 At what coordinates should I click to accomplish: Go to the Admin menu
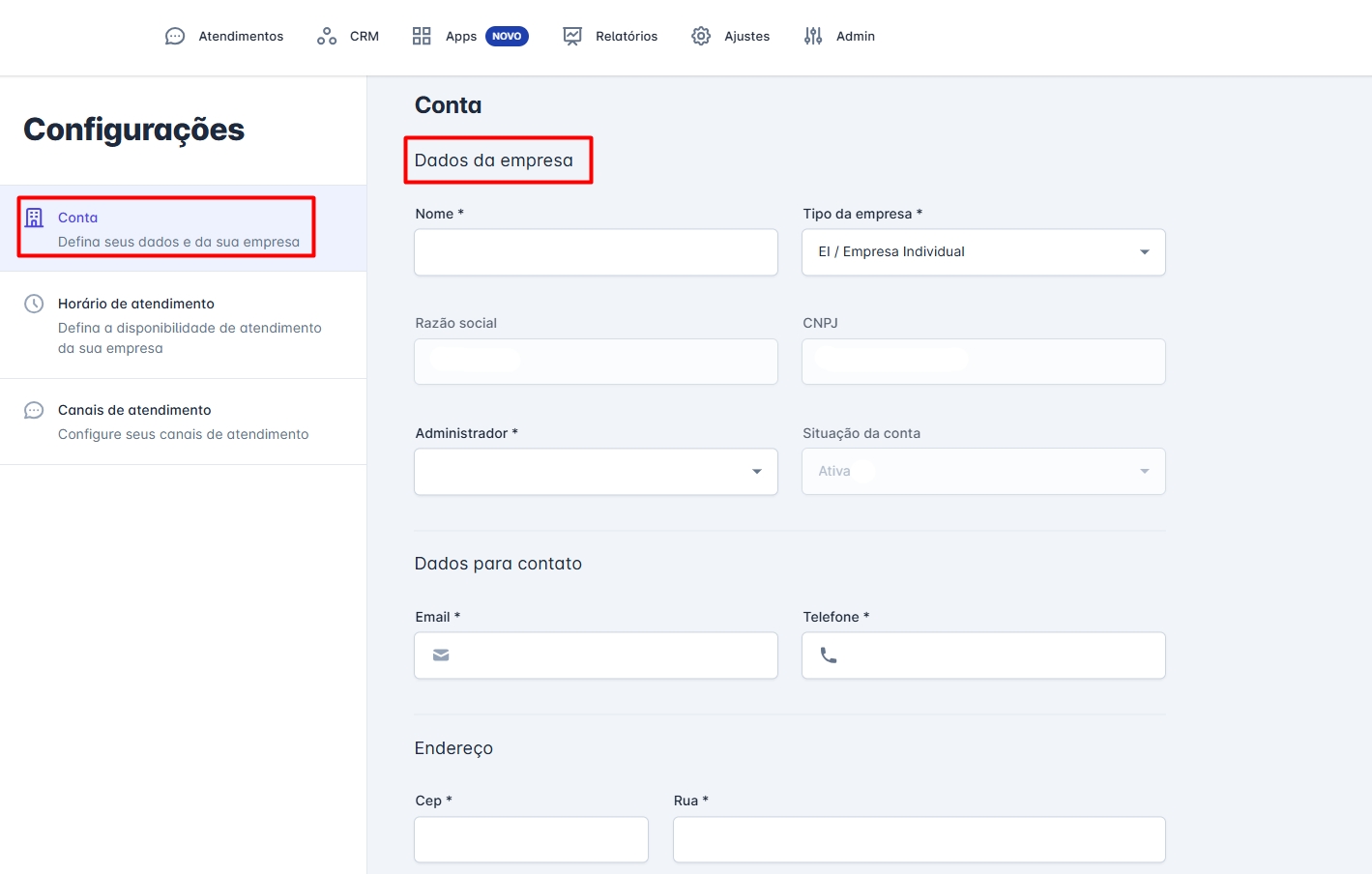tap(855, 37)
